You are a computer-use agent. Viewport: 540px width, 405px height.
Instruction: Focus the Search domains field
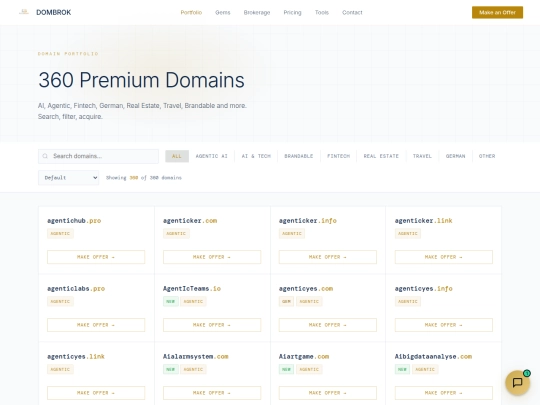(98, 156)
